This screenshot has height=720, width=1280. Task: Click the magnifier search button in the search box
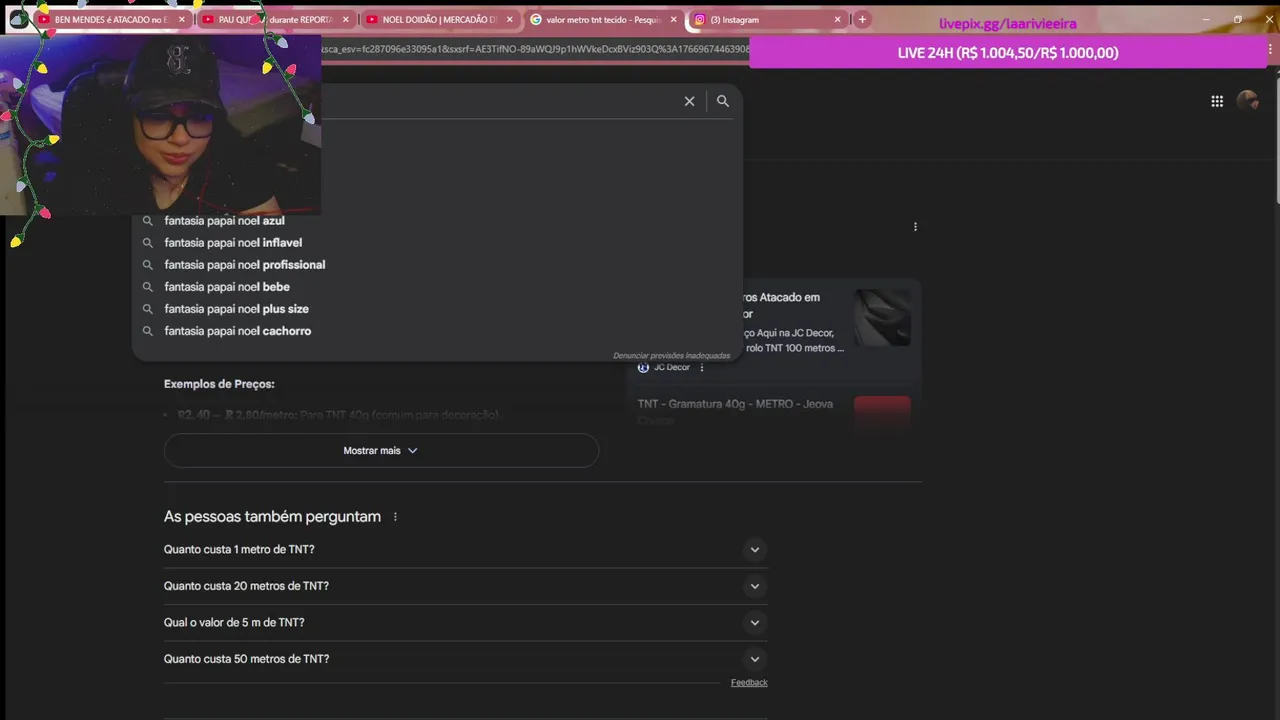tap(723, 101)
